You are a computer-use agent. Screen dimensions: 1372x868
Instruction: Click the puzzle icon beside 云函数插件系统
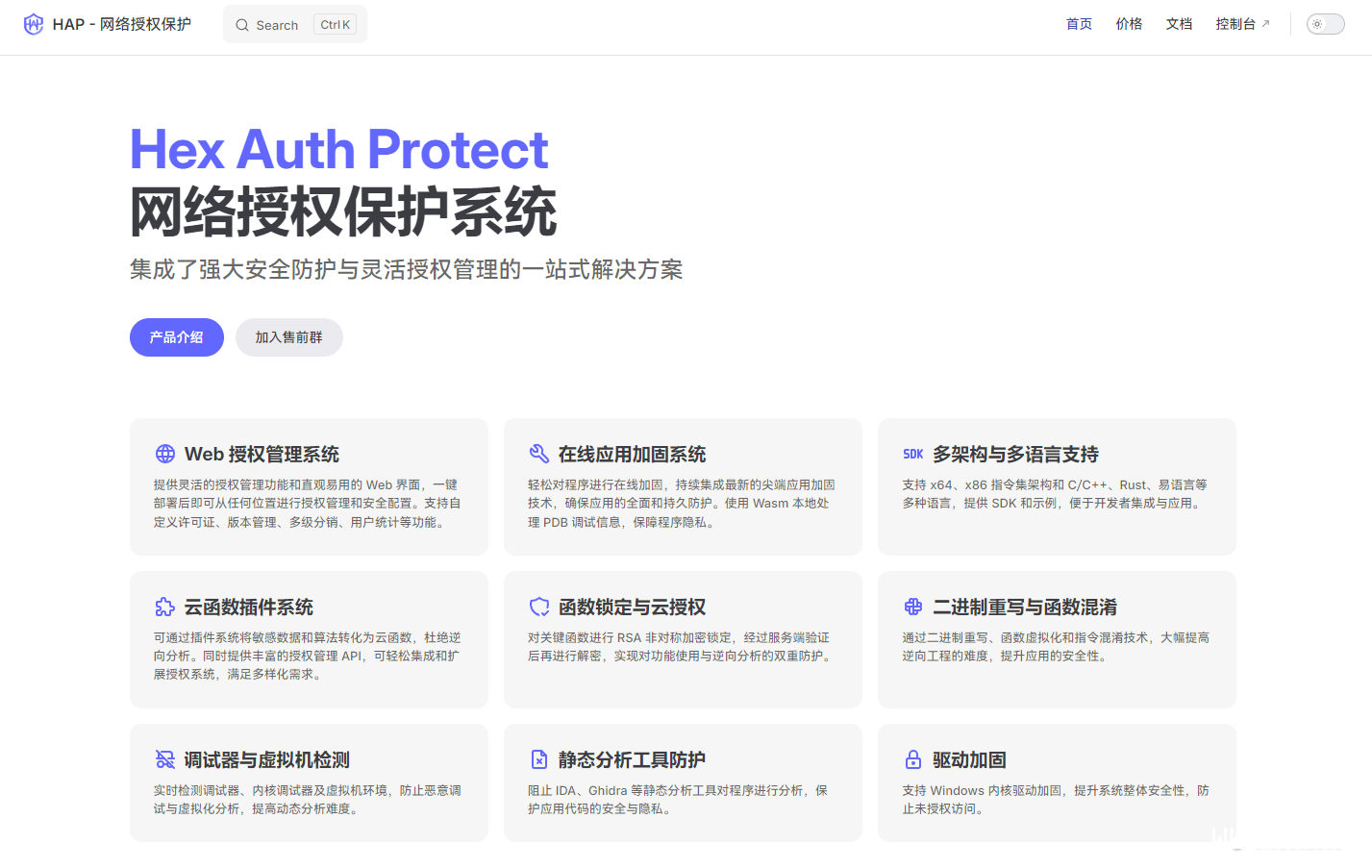pos(165,607)
